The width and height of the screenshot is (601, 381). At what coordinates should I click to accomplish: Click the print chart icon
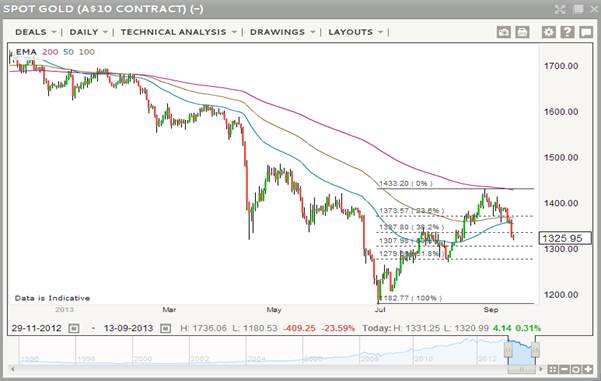coord(522,32)
